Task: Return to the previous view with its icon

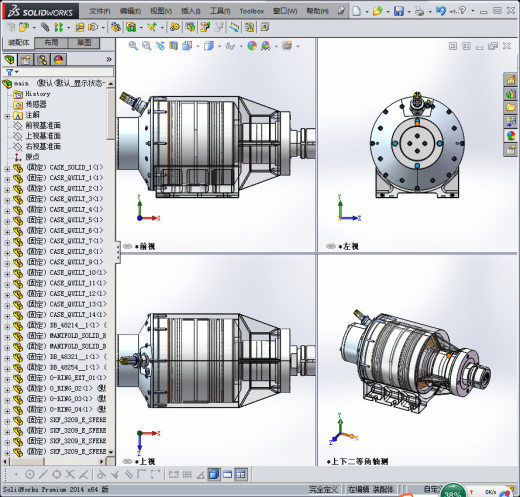Action: point(160,46)
